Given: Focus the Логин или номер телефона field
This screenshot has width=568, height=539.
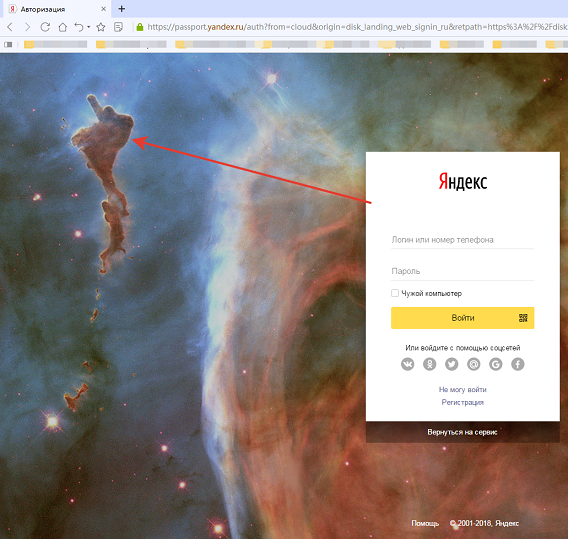Looking at the screenshot, I should 463,240.
